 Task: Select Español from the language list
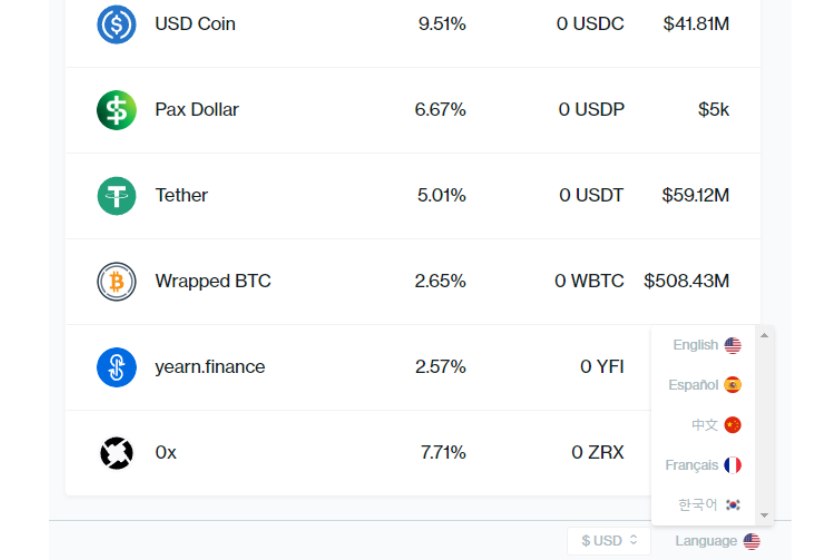coord(704,385)
